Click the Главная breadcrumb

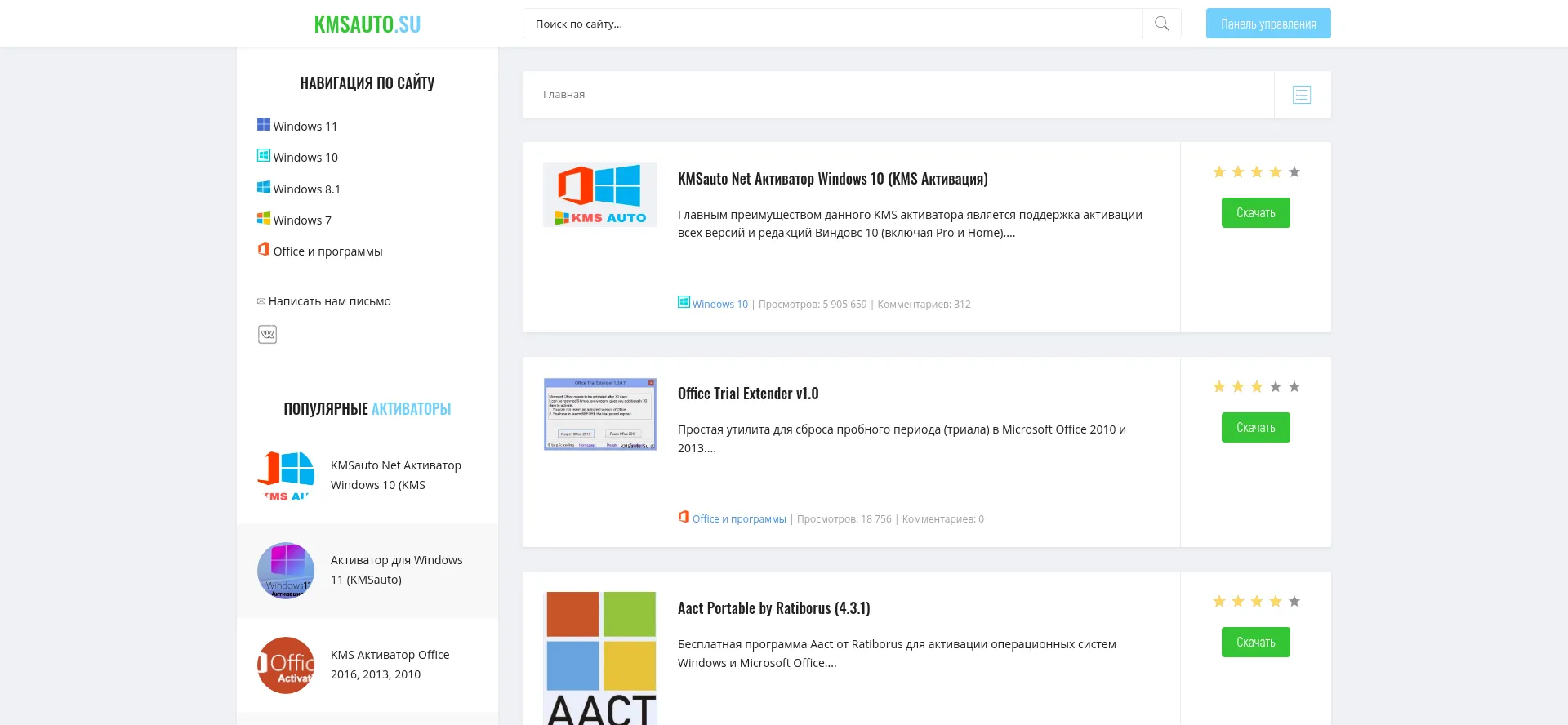point(564,95)
